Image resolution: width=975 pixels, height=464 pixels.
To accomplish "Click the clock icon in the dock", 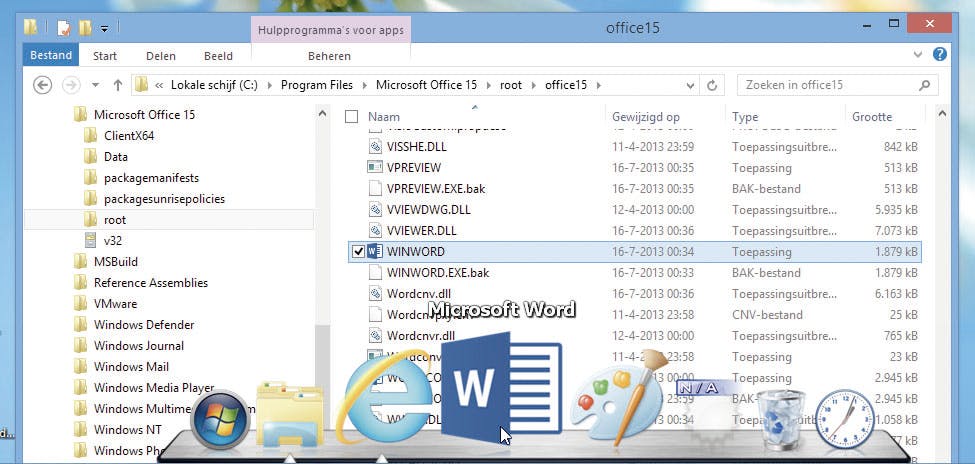I will coord(844,418).
